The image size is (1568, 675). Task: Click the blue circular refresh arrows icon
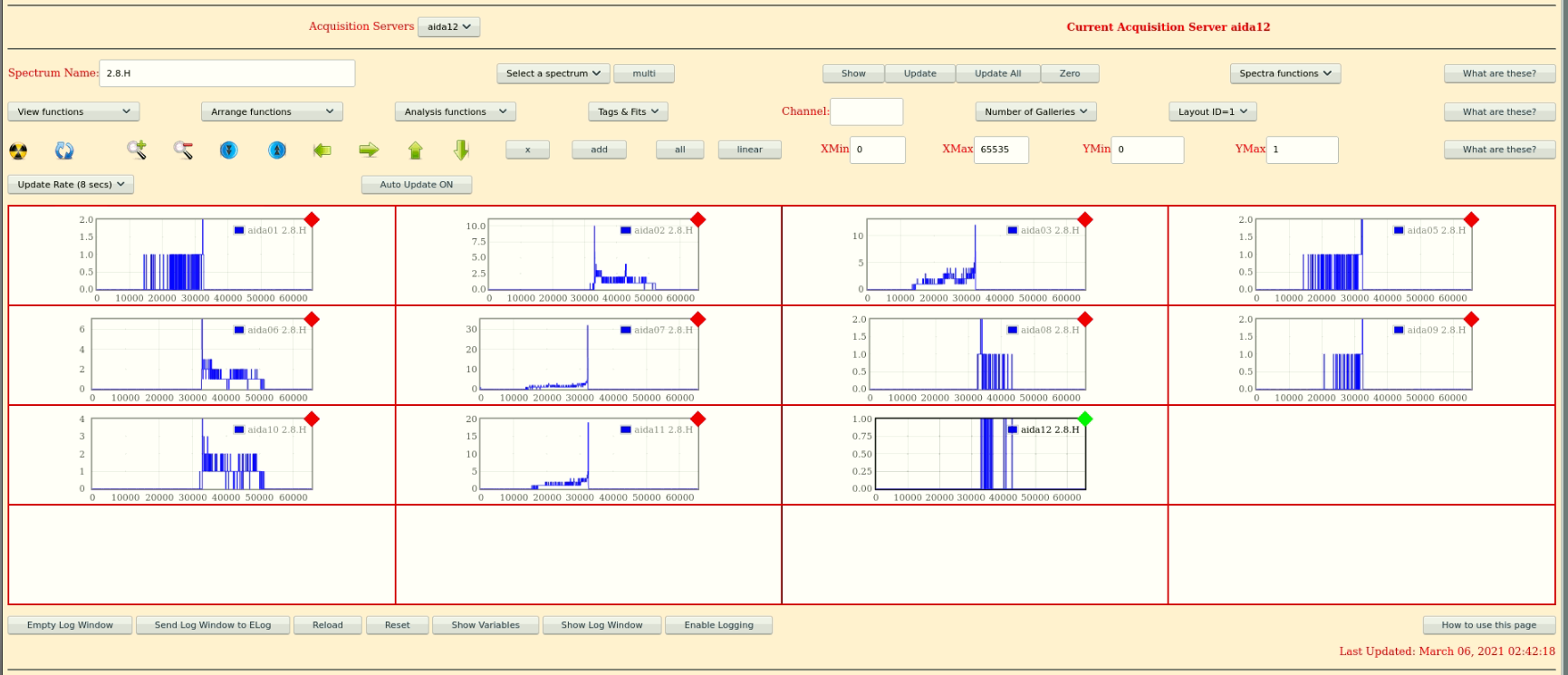[64, 150]
